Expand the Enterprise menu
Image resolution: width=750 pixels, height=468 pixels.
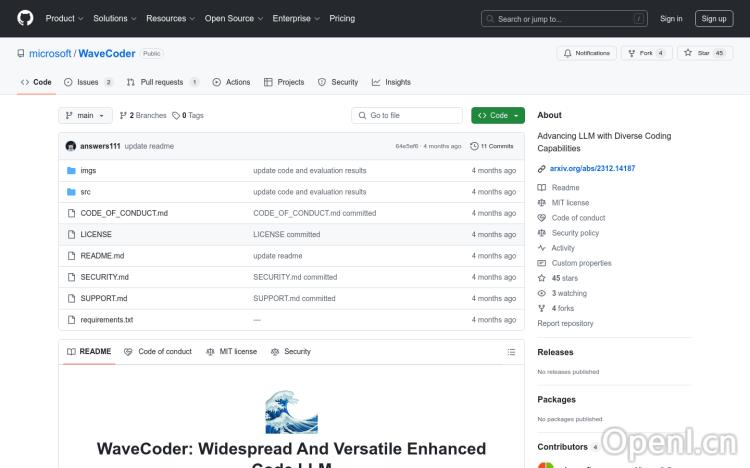(296, 18)
